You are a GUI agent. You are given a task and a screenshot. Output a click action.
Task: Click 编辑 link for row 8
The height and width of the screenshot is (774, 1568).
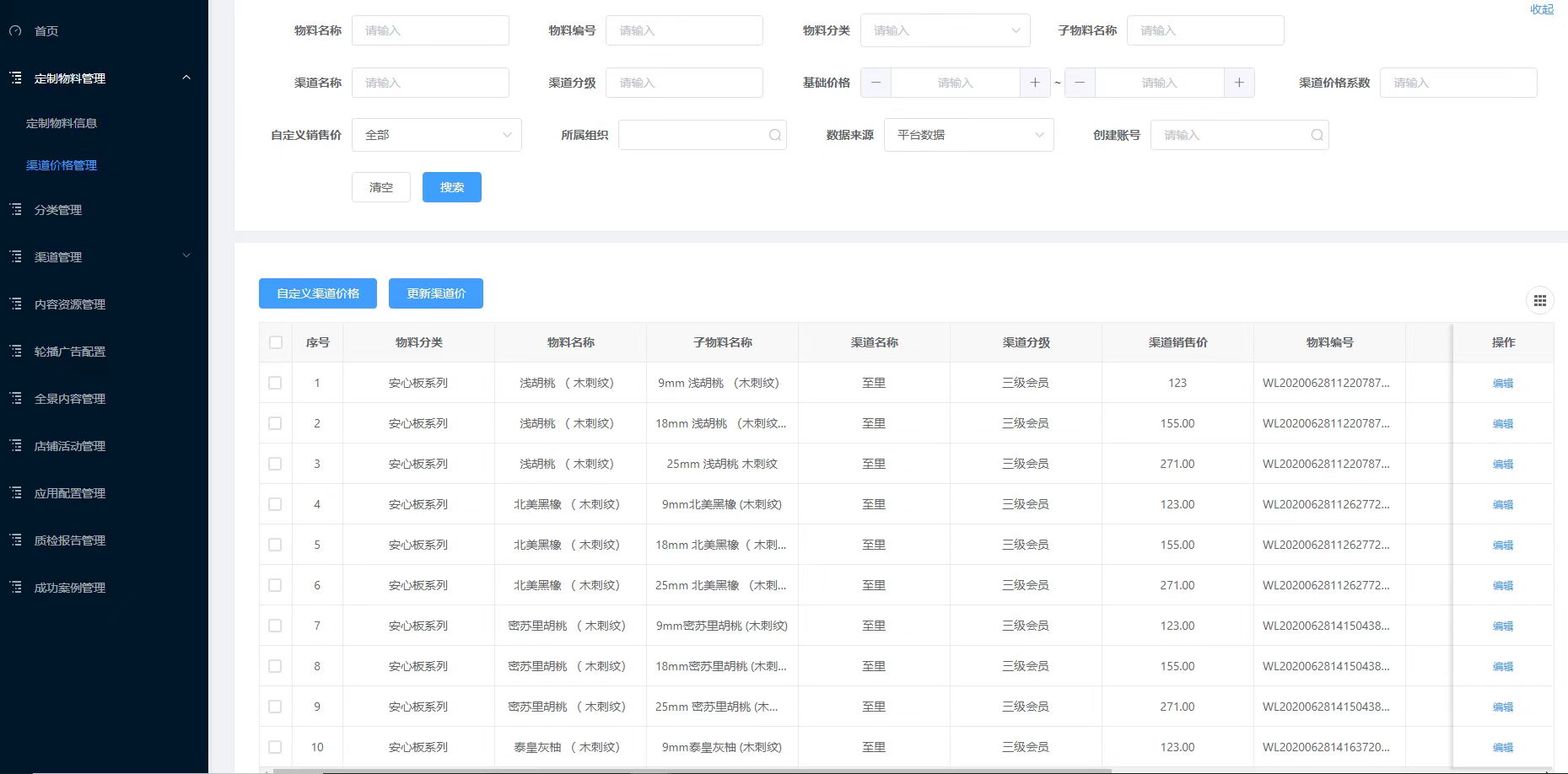point(1503,666)
